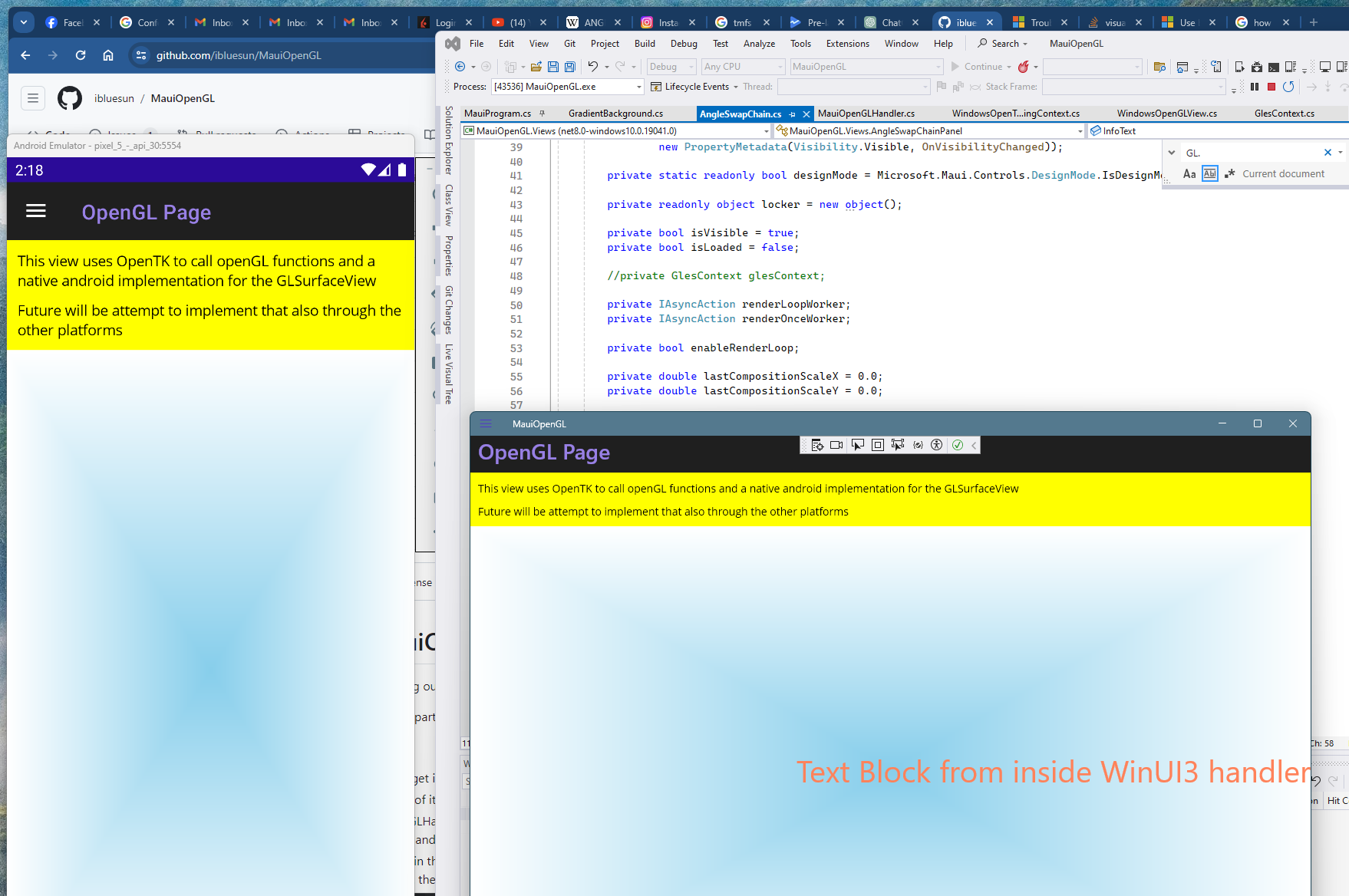Screen dimensions: 1349x896
Task: Switch to the GlesContext.cs tab
Action: coord(1284,114)
